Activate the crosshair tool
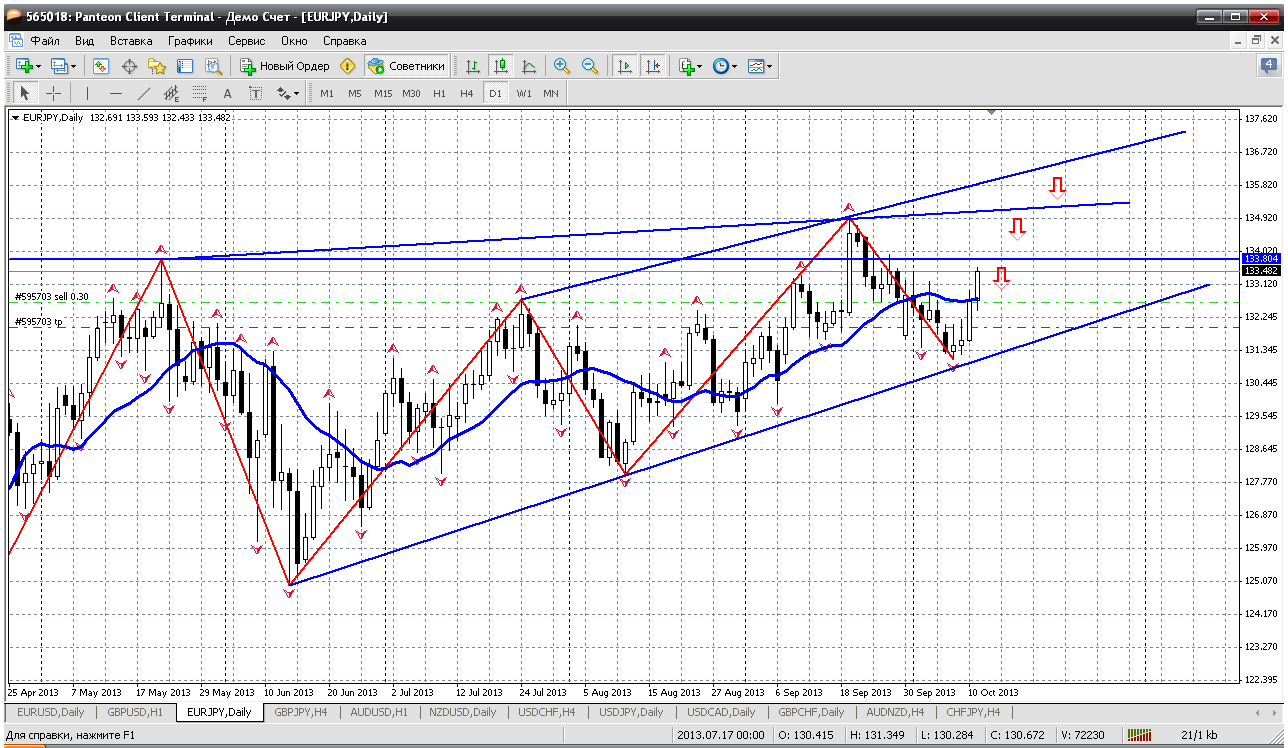Screen dimensions: 1288x748 tap(53, 93)
